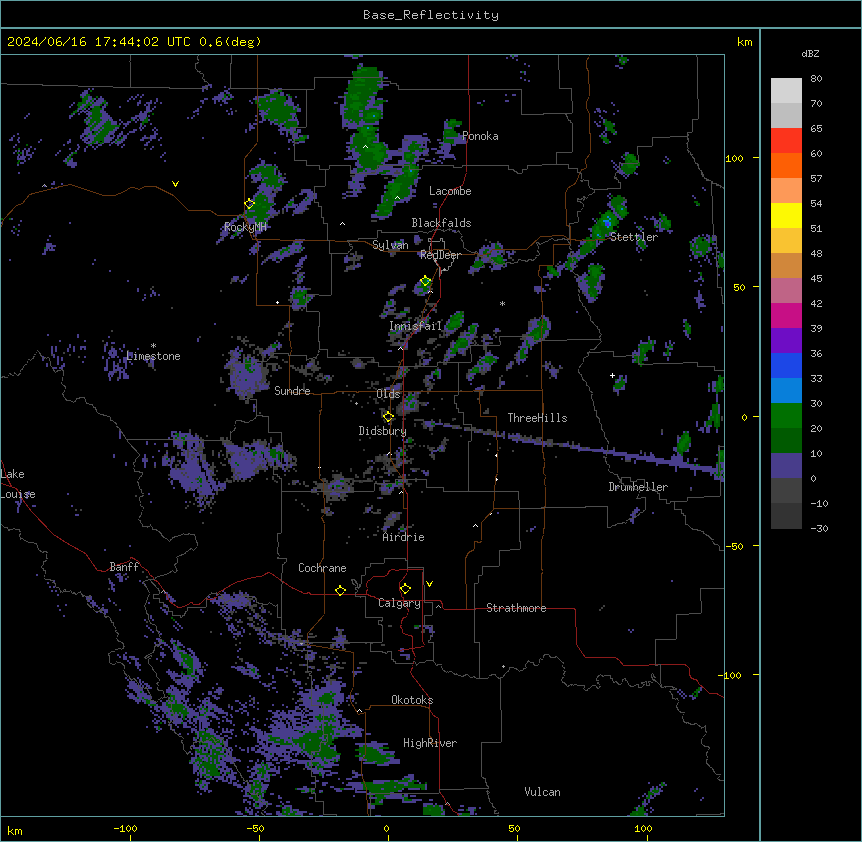Click the Okotoks label
Screen dimensions: 862x842
(x=412, y=700)
